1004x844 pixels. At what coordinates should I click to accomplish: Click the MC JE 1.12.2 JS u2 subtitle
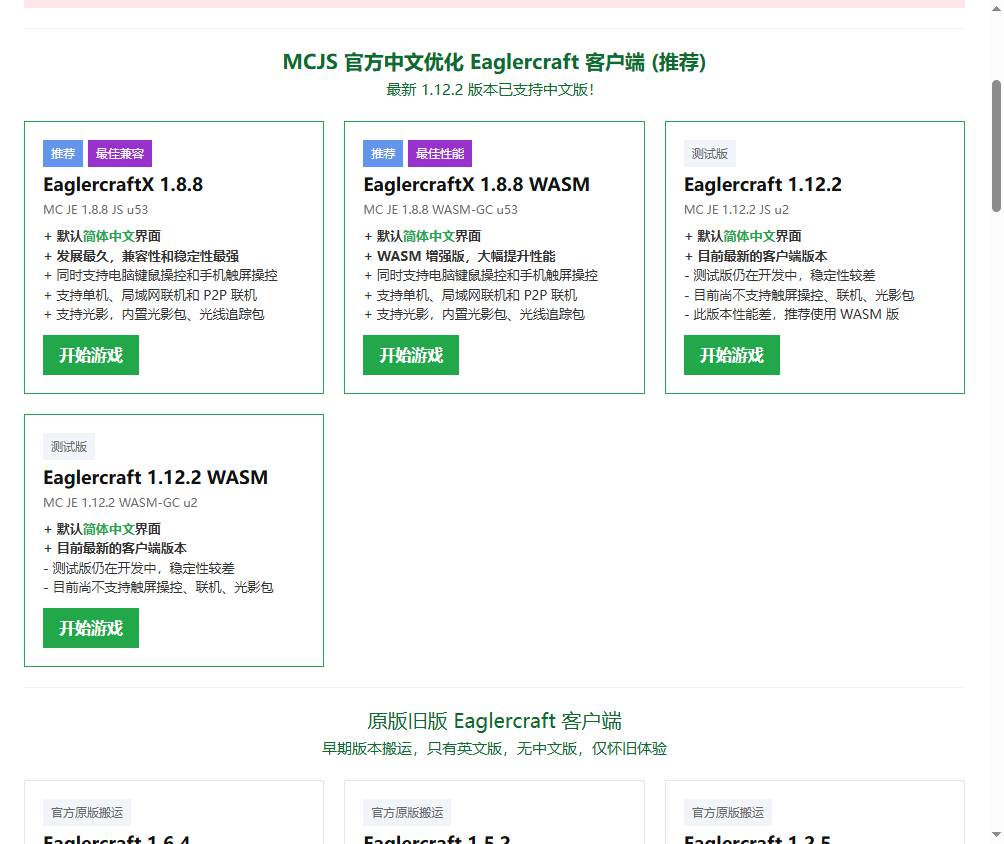click(x=736, y=209)
